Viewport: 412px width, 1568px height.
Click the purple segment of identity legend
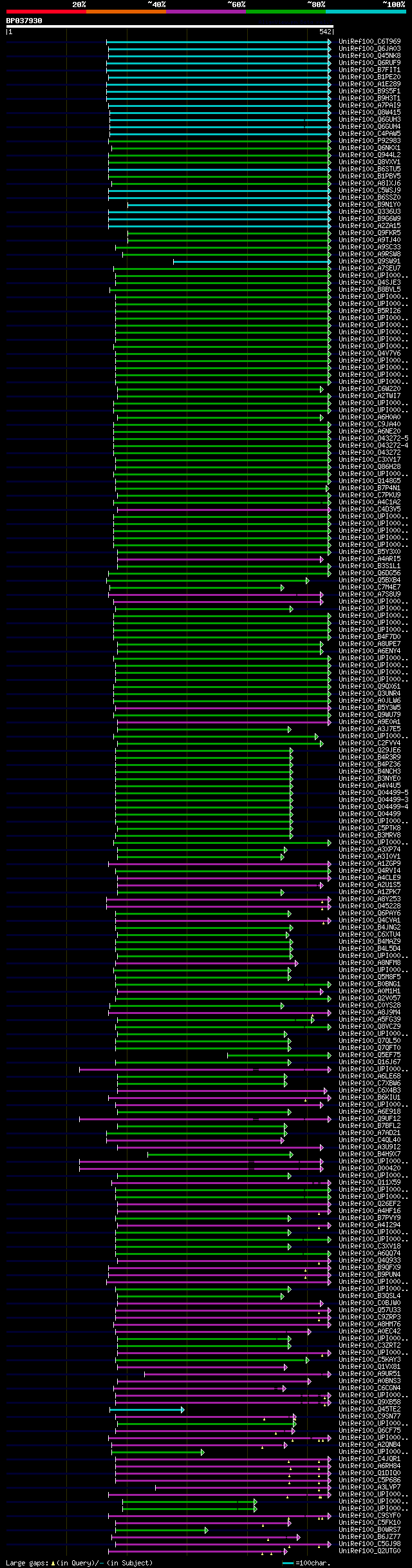(206, 12)
